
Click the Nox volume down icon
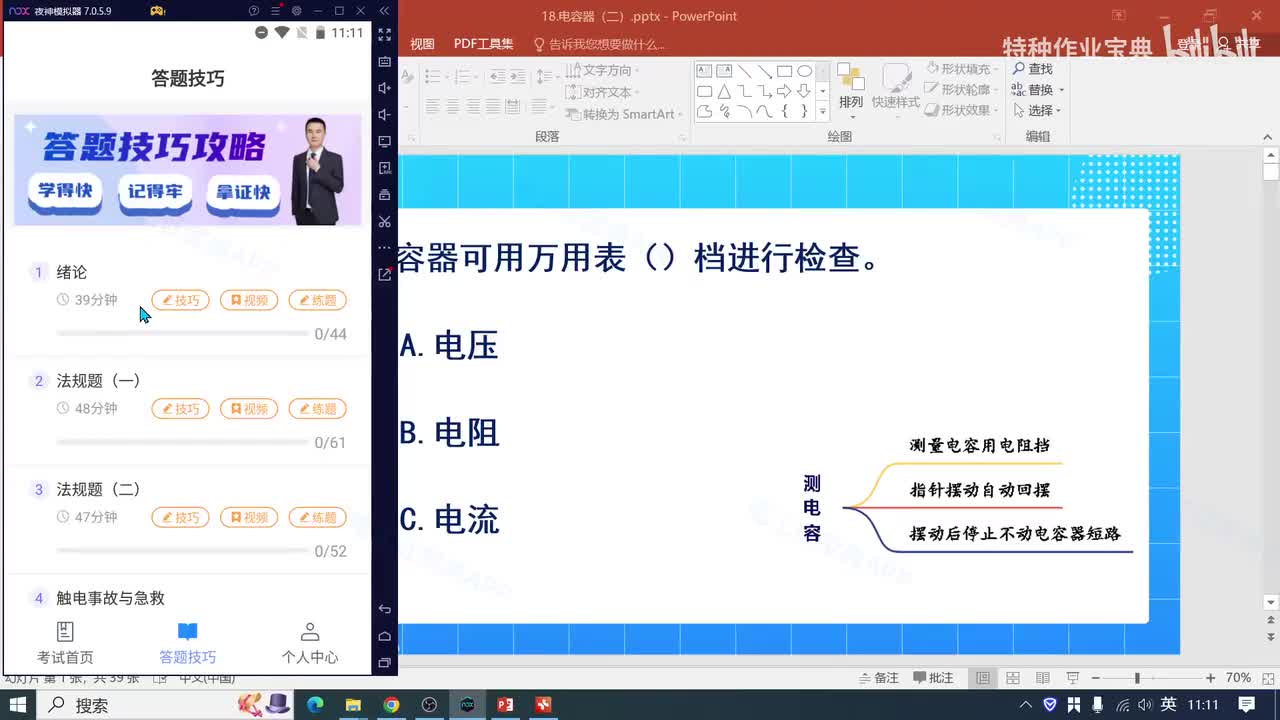[x=385, y=115]
